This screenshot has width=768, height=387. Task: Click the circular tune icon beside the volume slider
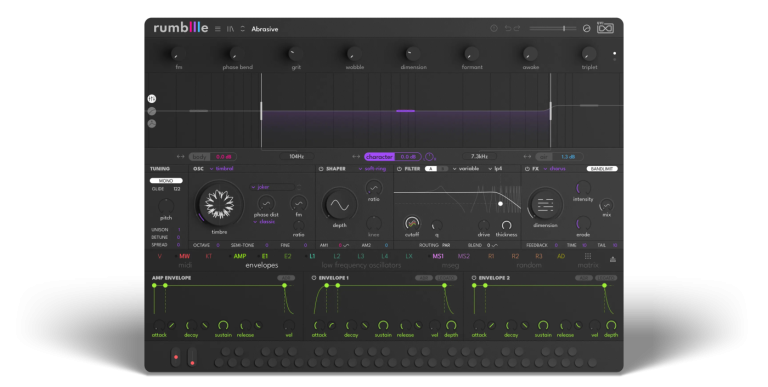pos(586,29)
